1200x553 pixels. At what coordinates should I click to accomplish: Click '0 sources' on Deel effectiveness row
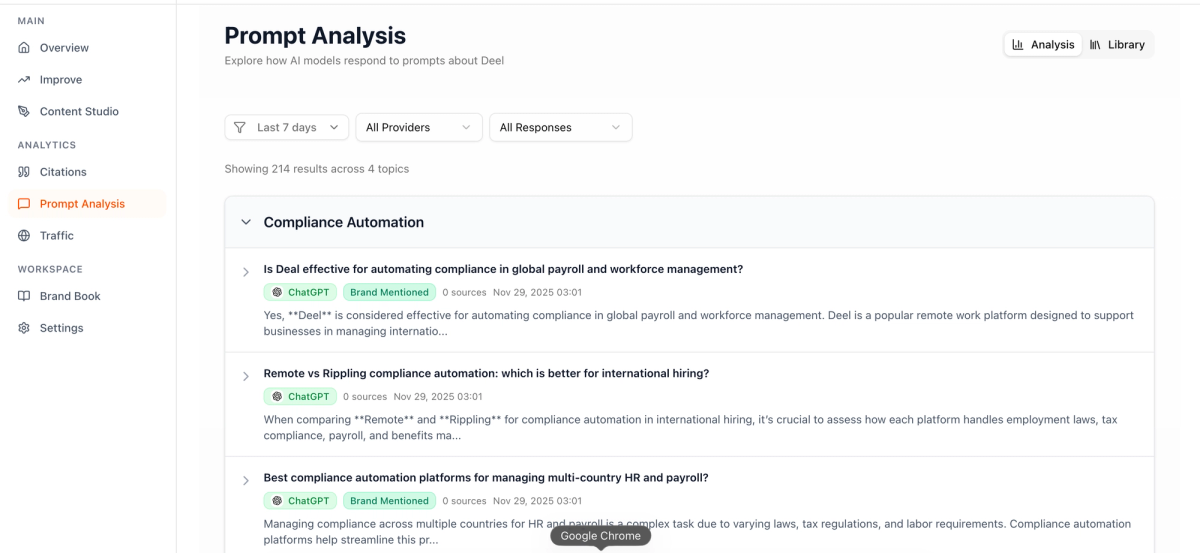tap(464, 293)
